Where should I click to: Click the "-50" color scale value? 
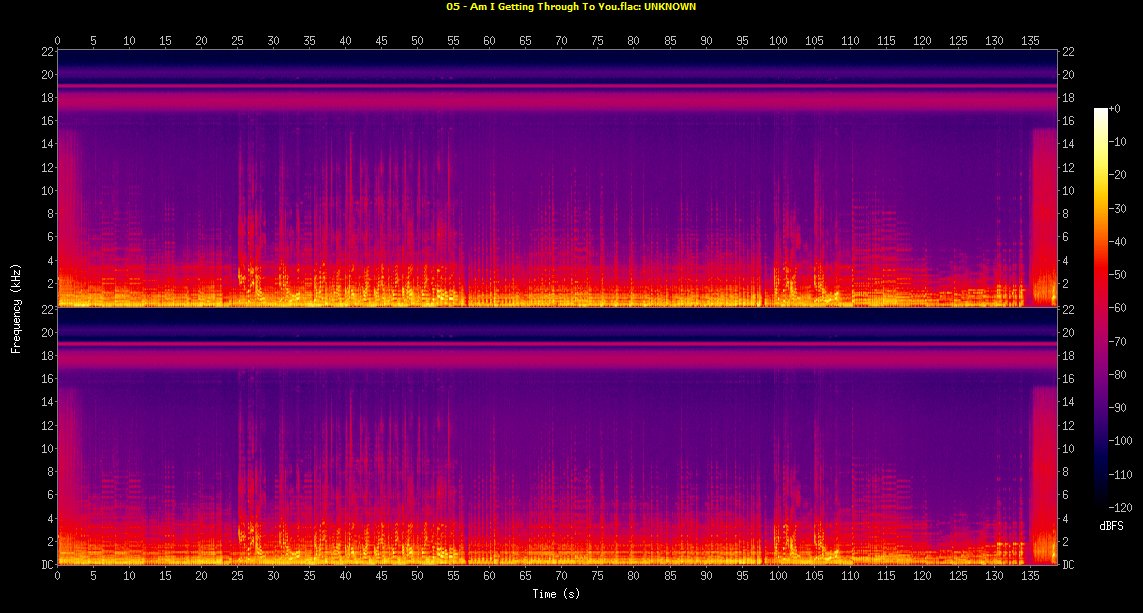(1117, 275)
